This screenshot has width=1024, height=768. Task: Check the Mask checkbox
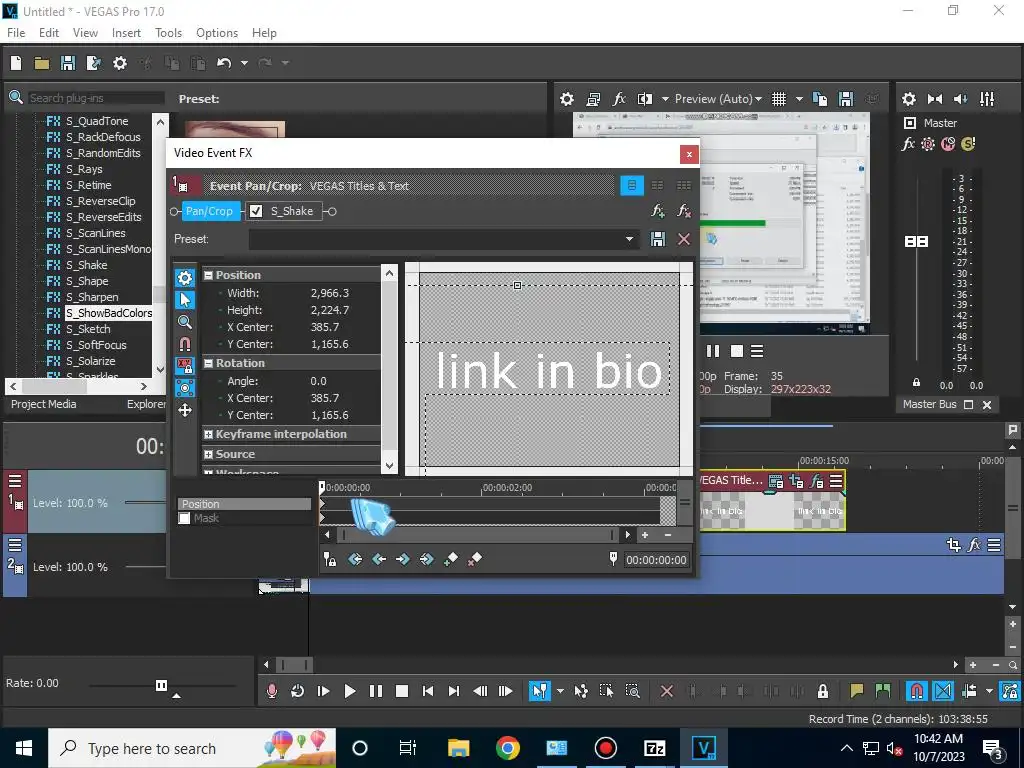point(184,518)
